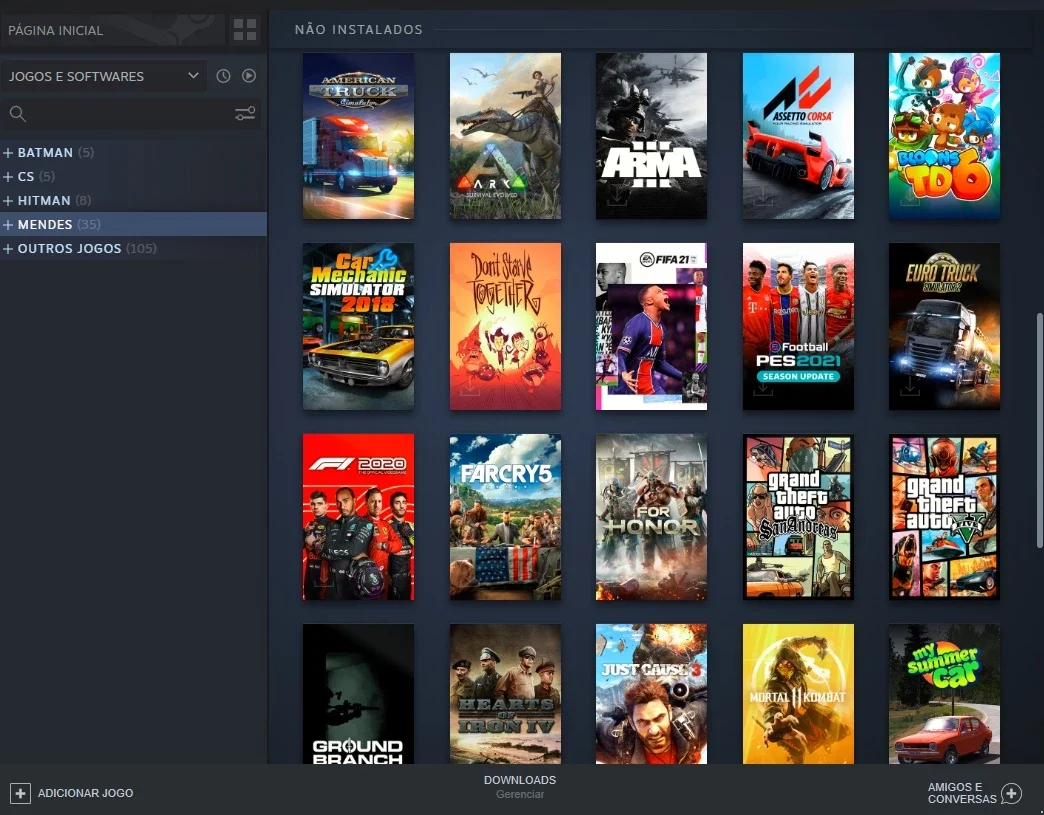Image resolution: width=1044 pixels, height=815 pixels.
Task: Select American Truck Simulator cover
Action: click(x=358, y=136)
